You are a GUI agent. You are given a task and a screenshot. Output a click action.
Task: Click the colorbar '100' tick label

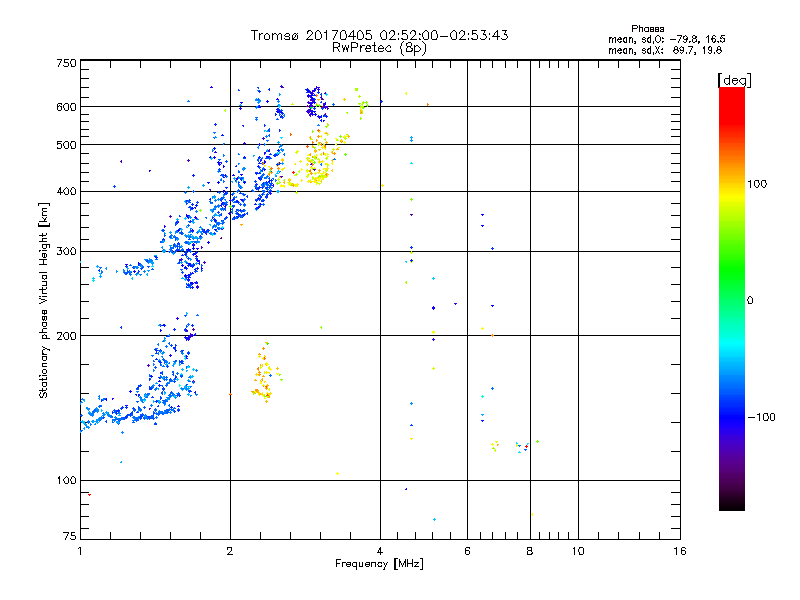(757, 184)
